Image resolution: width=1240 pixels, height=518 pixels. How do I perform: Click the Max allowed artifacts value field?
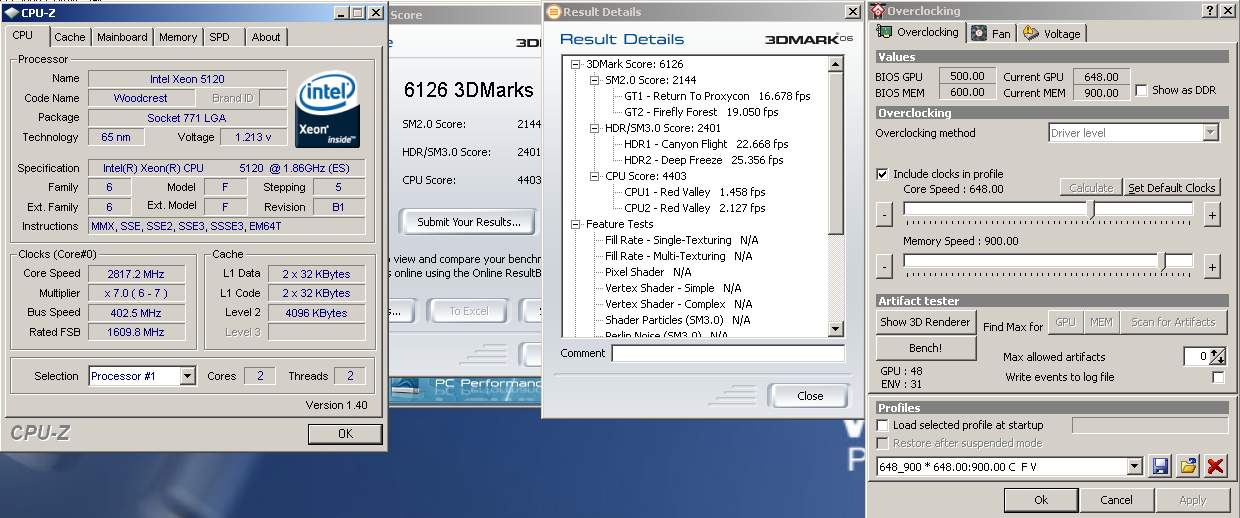(x=1197, y=356)
